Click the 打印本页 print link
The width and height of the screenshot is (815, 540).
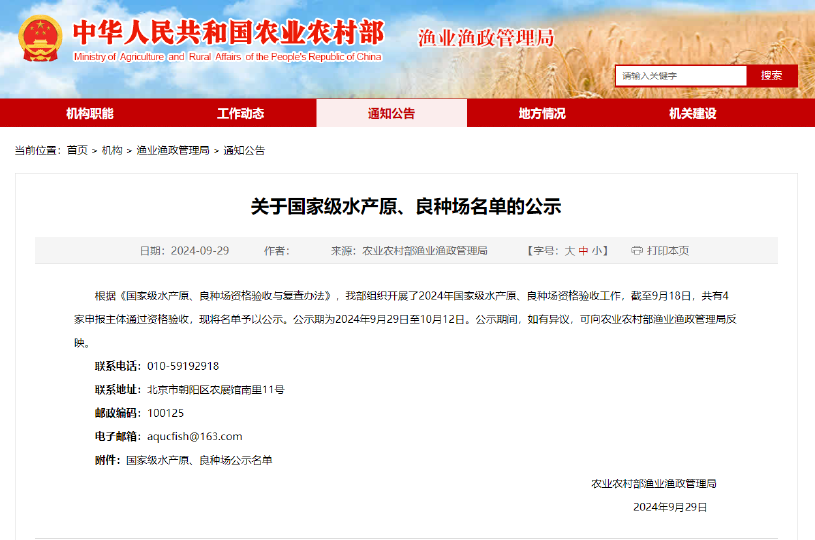point(668,251)
